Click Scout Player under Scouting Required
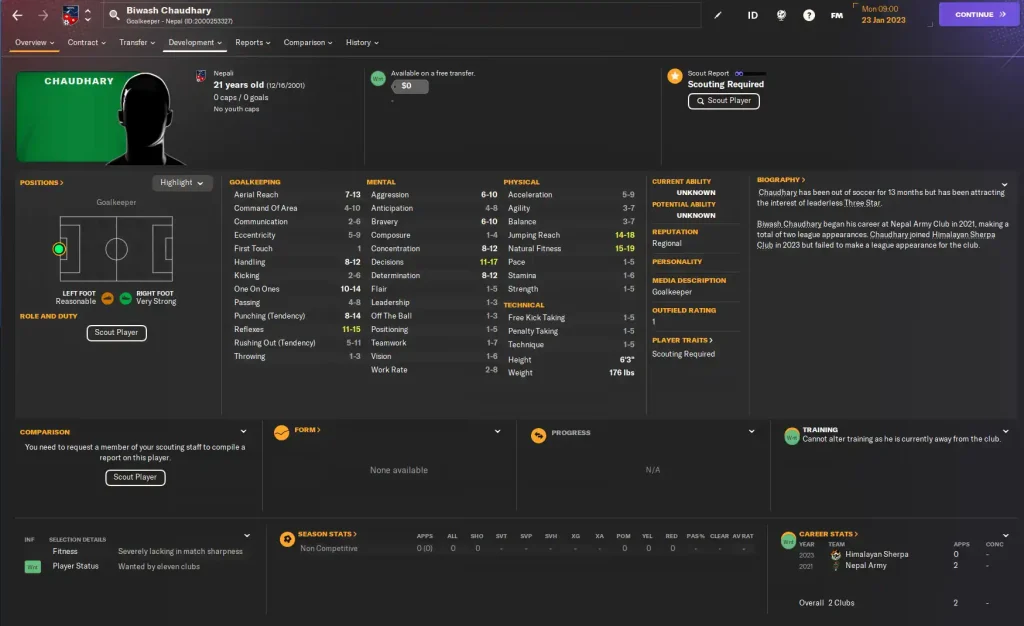The width and height of the screenshot is (1024, 626). pyautogui.click(x=724, y=101)
